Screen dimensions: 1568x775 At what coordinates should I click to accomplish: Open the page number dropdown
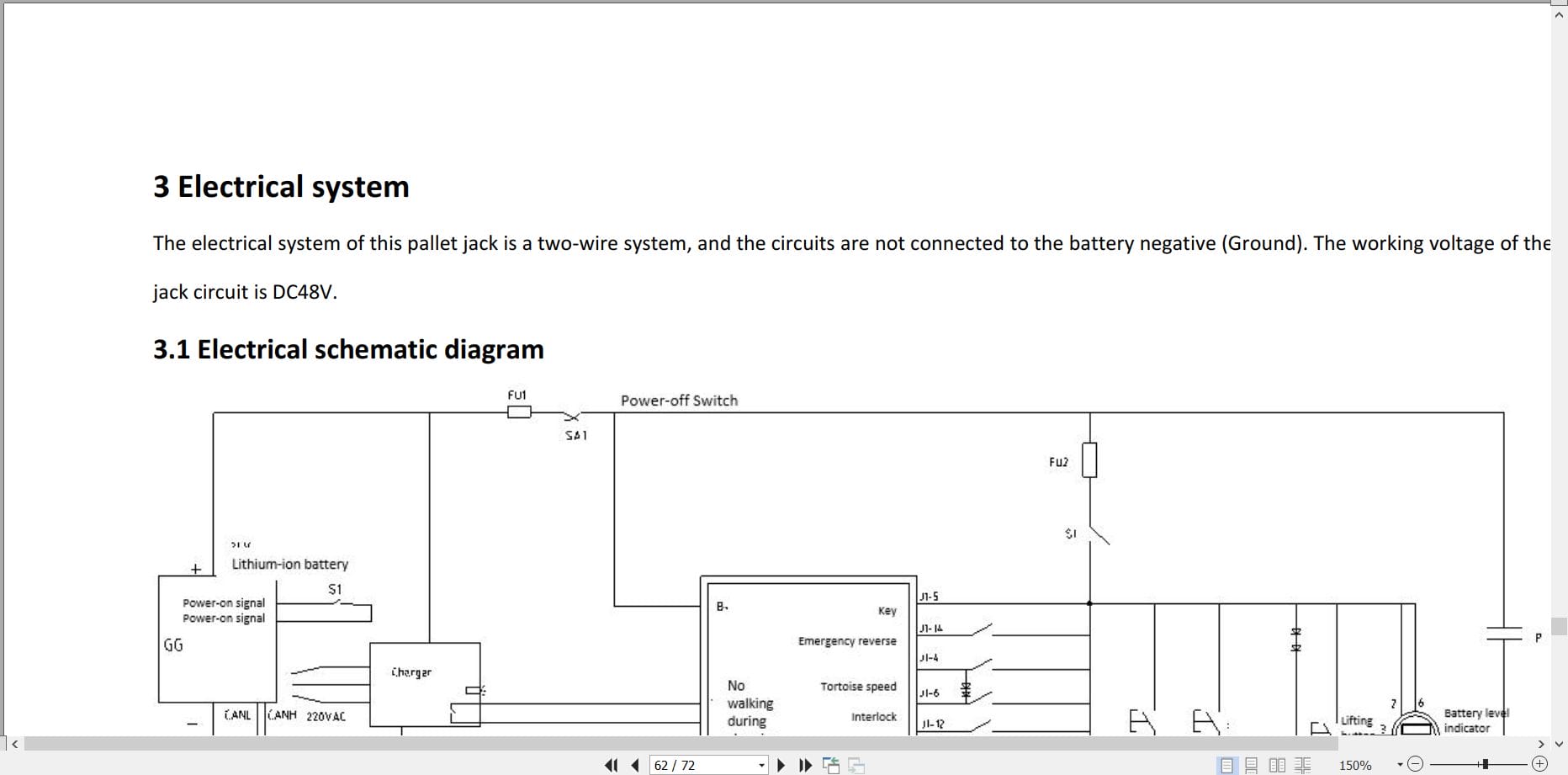click(762, 765)
